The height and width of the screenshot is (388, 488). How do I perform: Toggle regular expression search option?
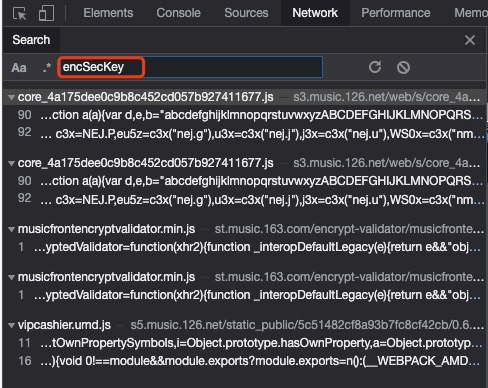click(47, 68)
